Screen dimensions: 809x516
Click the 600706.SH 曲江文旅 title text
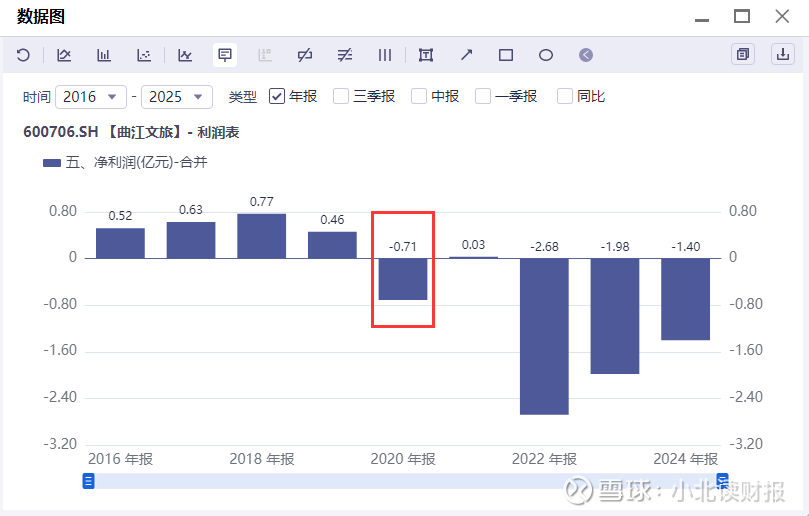pos(131,133)
